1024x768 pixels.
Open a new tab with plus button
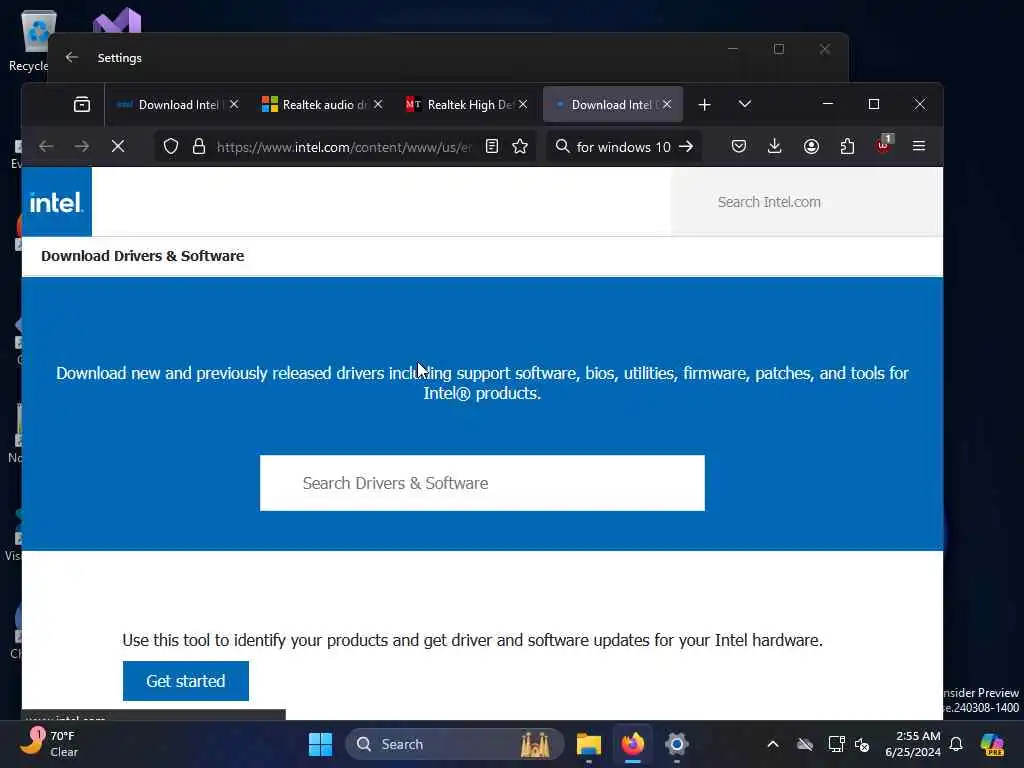tap(704, 104)
